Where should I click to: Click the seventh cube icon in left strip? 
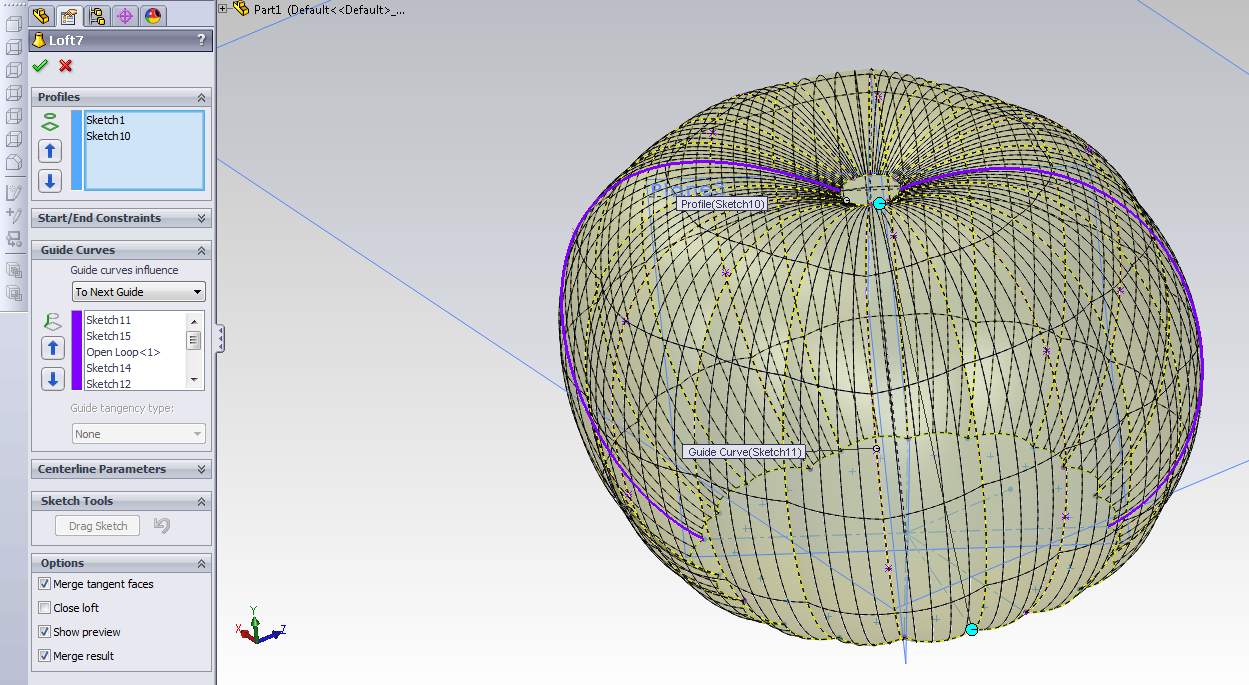14,162
